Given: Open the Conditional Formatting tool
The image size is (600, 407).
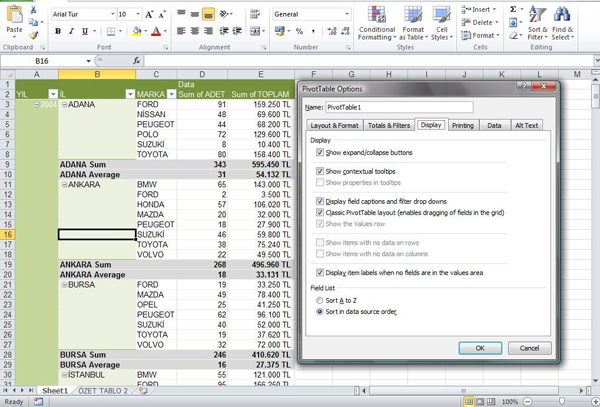Looking at the screenshot, I should click(x=376, y=21).
